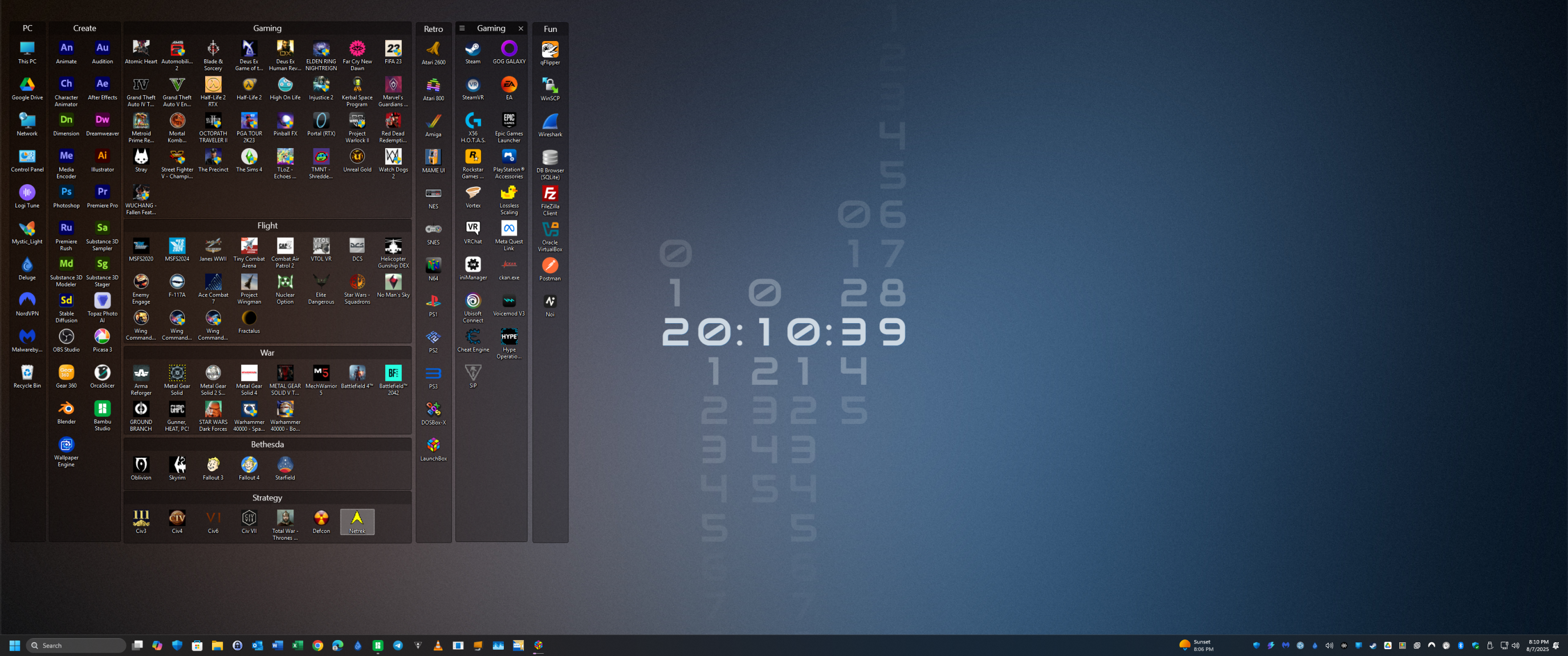
Task: Launch Wallpaper Engine icon
Action: (x=66, y=451)
